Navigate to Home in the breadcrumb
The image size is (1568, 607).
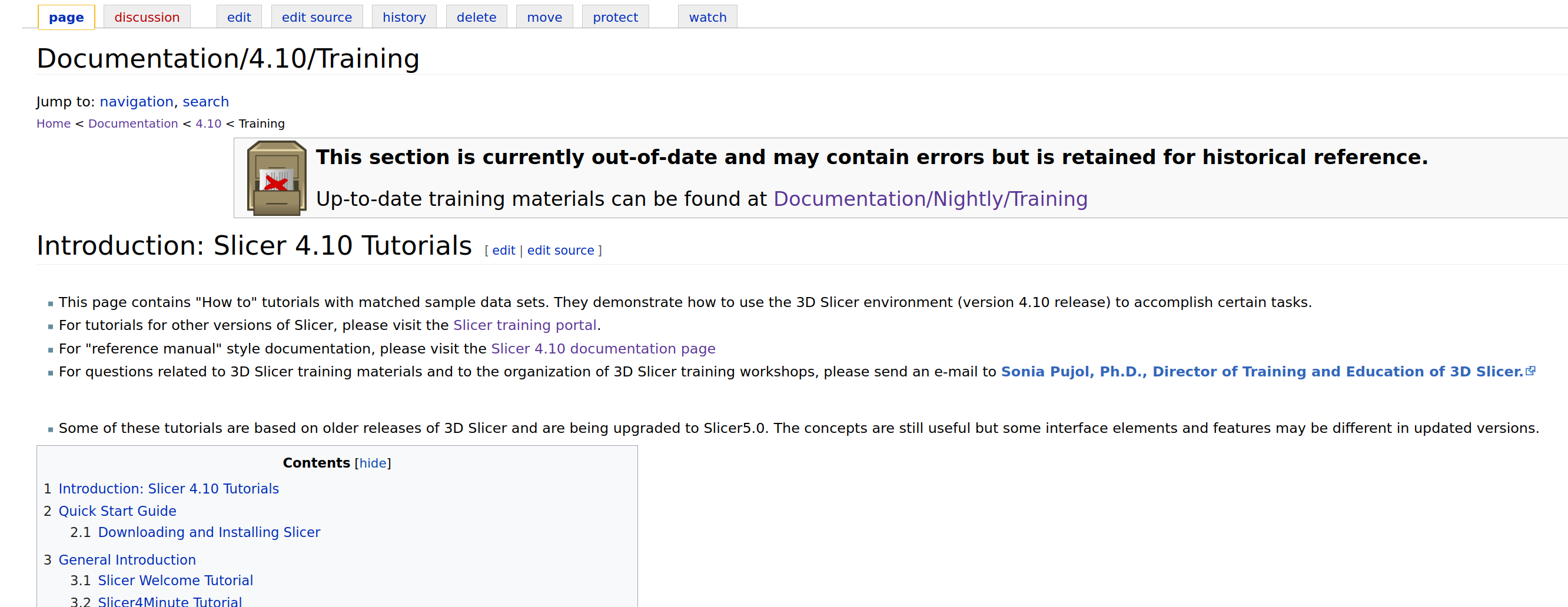click(x=53, y=124)
